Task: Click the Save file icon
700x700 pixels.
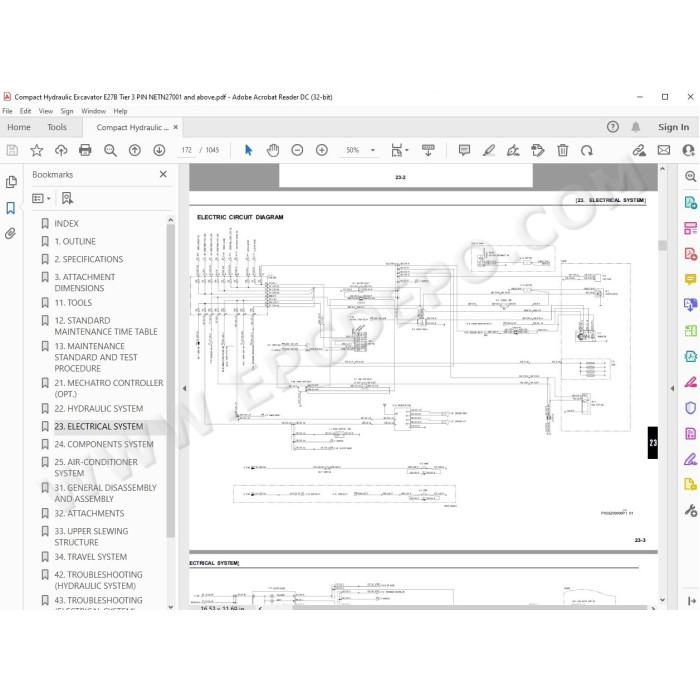Action: click(x=12, y=150)
